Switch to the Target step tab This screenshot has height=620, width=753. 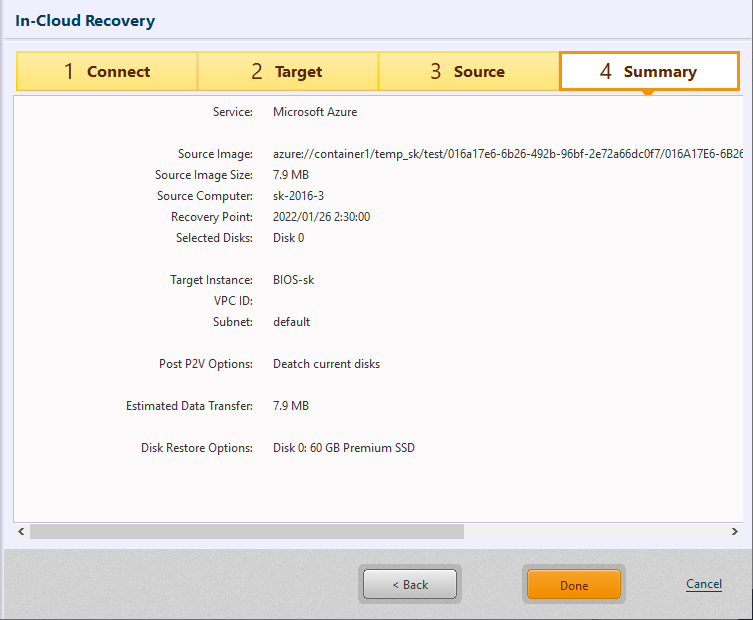[x=287, y=72]
